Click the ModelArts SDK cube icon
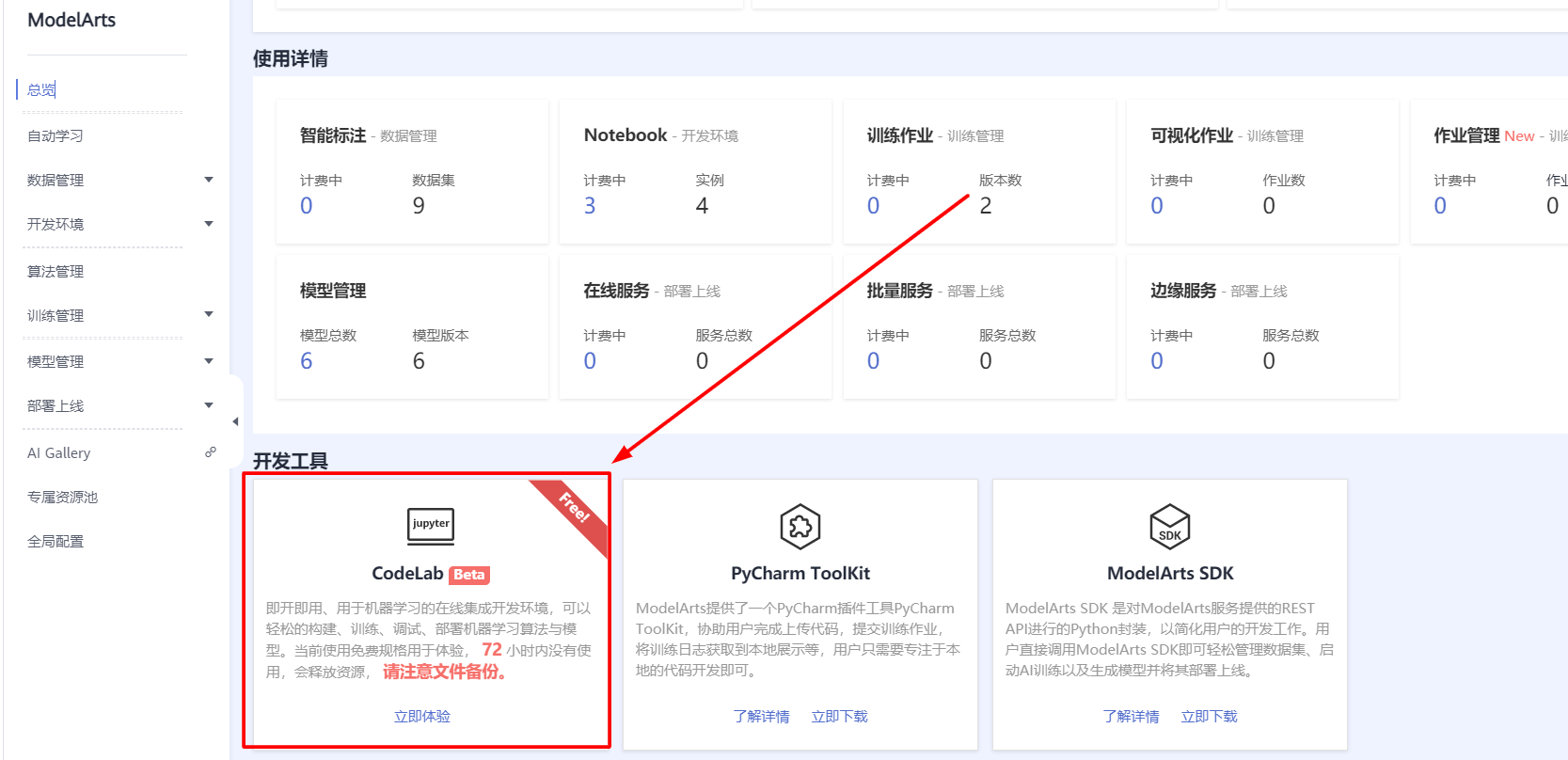 [1170, 527]
